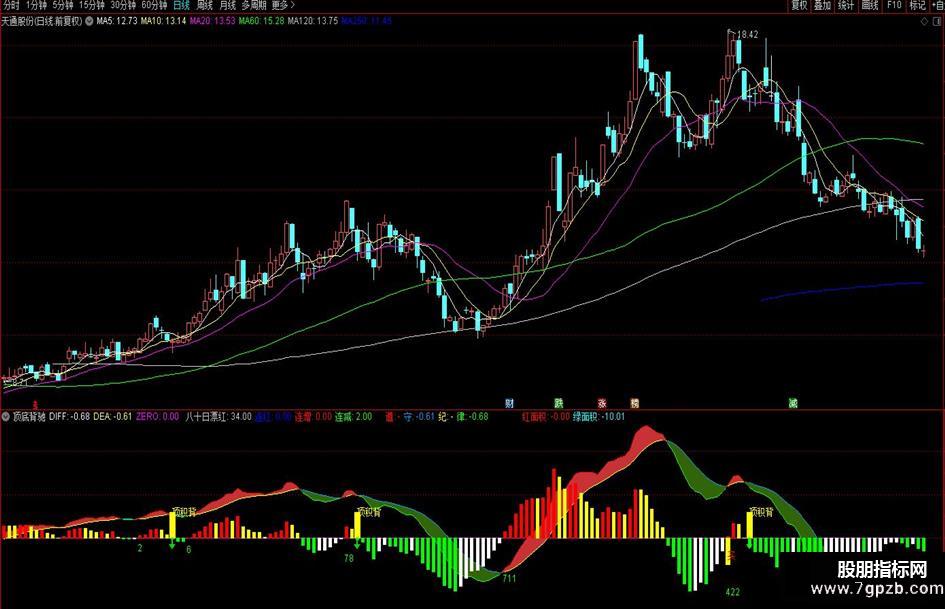Click the 八十日漂红: 34.00 value
Viewport: 945px width, 609px height.
click(218, 417)
